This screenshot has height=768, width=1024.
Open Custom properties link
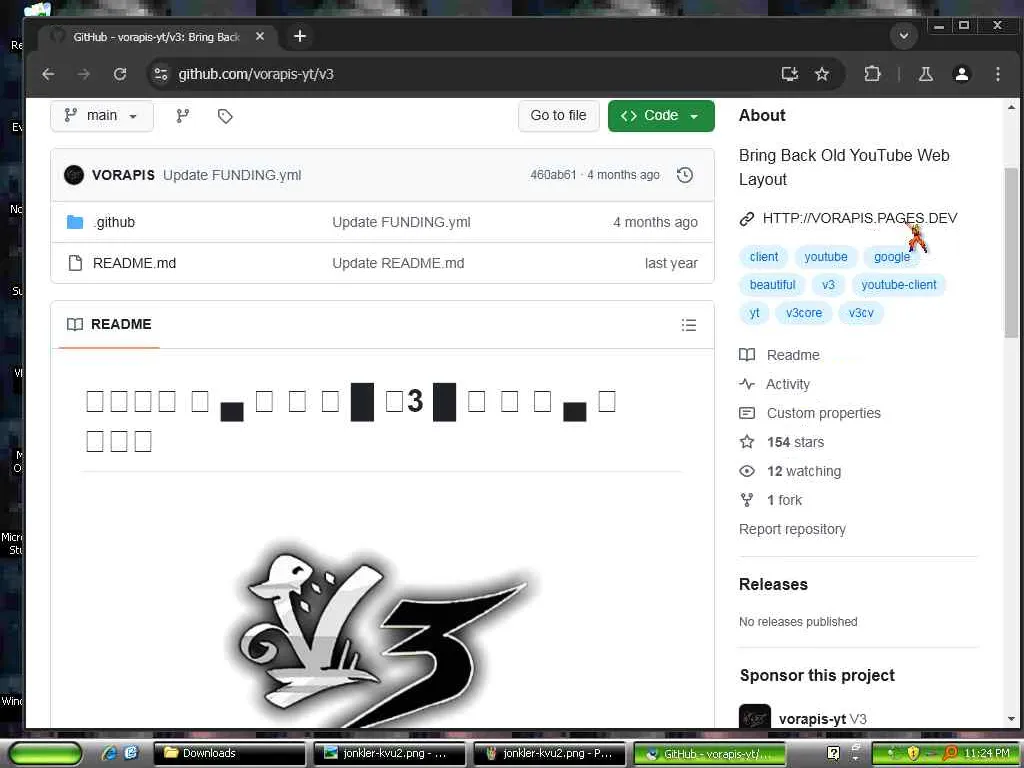[x=824, y=413]
